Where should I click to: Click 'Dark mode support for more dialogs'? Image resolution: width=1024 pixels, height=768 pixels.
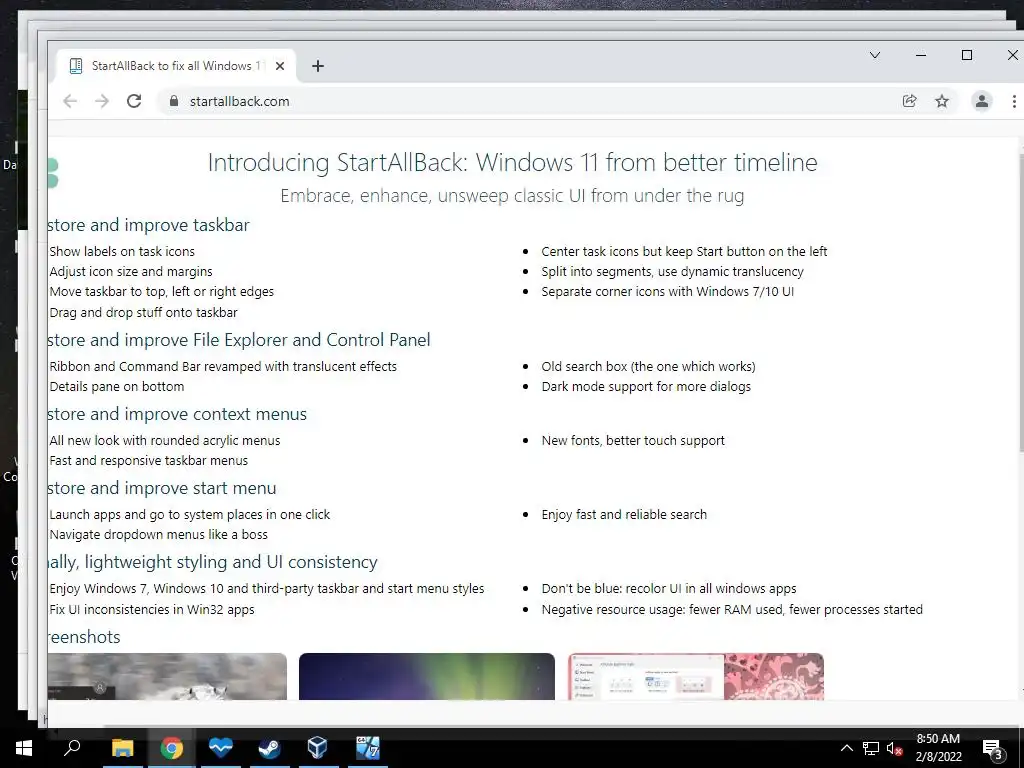pos(646,387)
